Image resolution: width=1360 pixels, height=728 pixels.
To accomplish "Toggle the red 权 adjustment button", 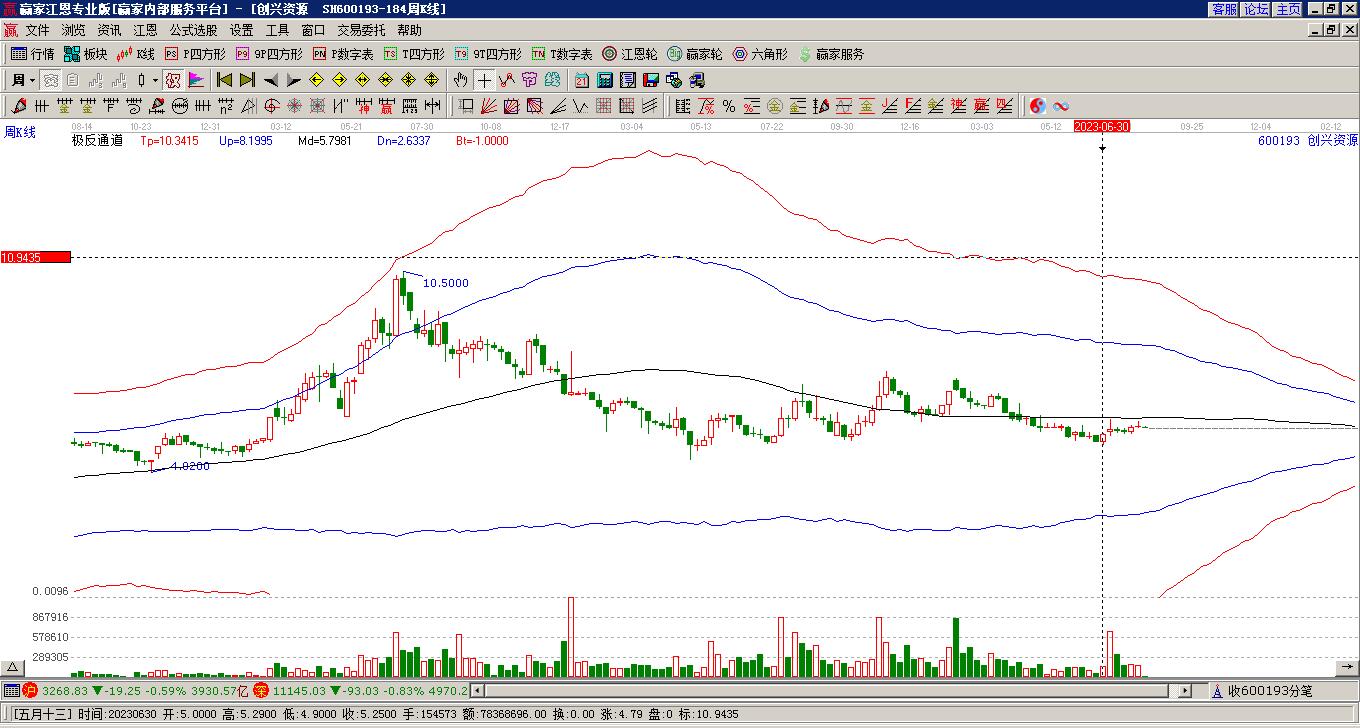I will tap(173, 80).
